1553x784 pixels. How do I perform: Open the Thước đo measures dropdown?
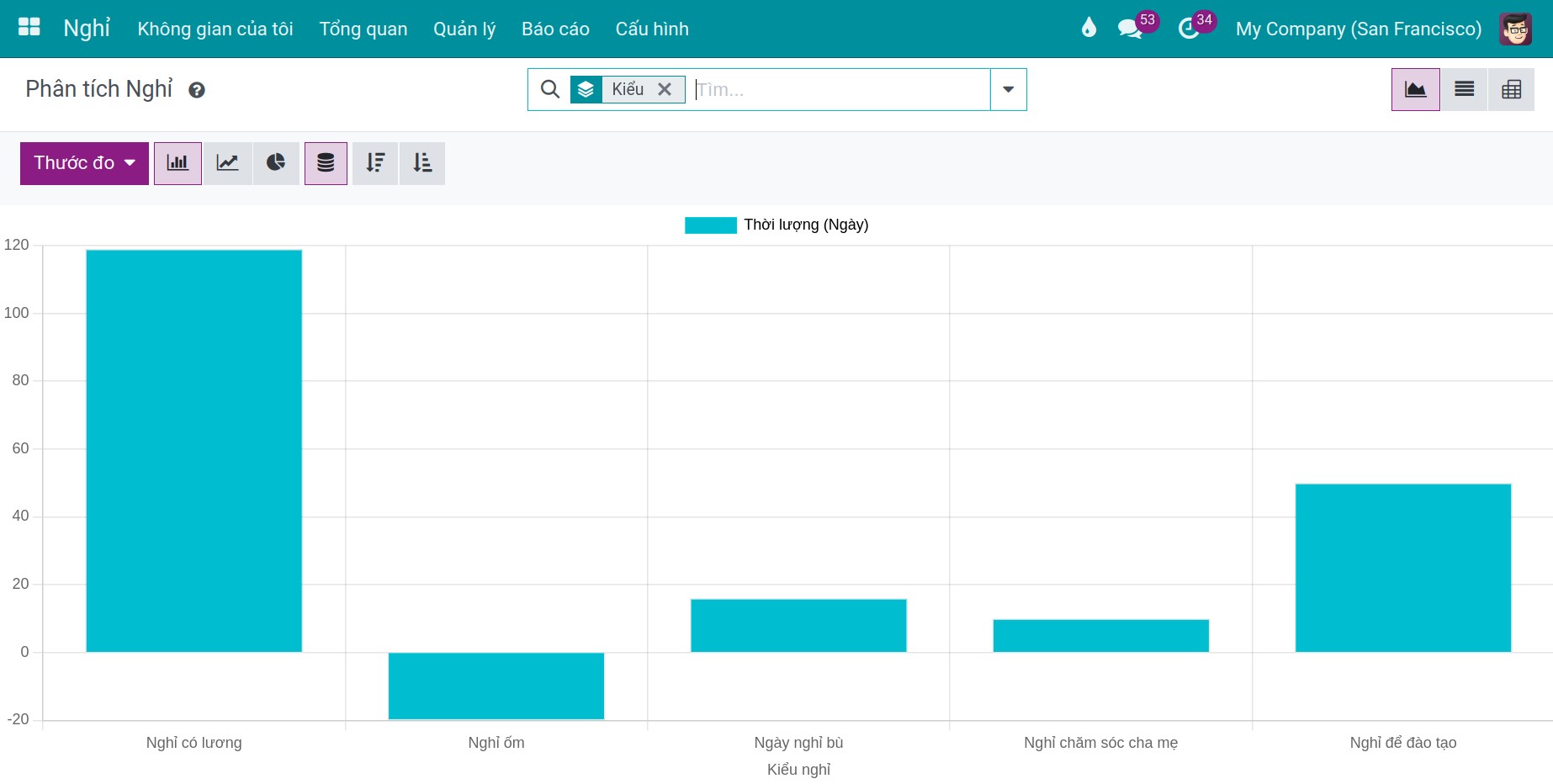[84, 163]
